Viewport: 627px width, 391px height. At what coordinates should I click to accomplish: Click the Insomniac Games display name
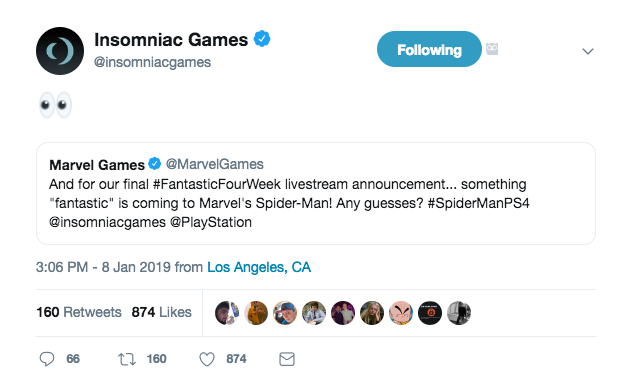[x=171, y=40]
